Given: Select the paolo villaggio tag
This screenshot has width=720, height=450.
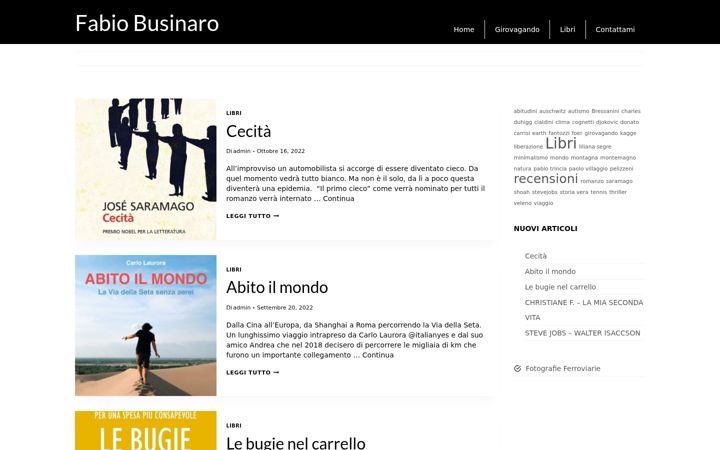Looking at the screenshot, I should 588,169.
